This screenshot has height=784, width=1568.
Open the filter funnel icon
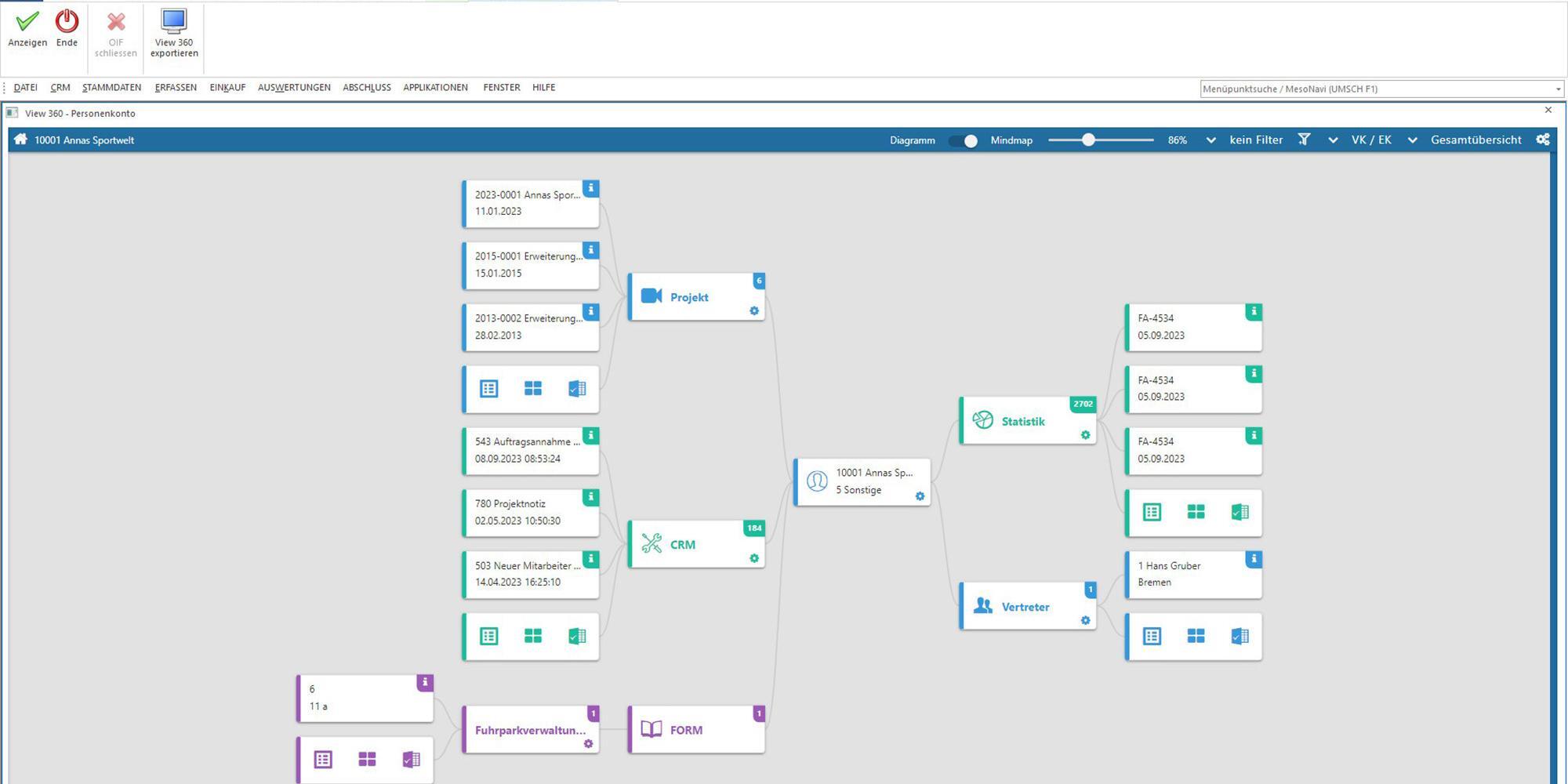[1304, 140]
